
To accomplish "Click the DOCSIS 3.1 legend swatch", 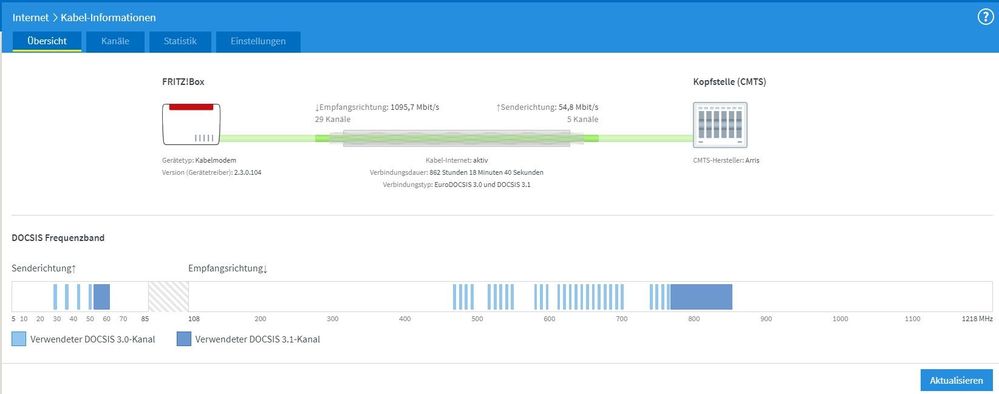I will 183,339.
